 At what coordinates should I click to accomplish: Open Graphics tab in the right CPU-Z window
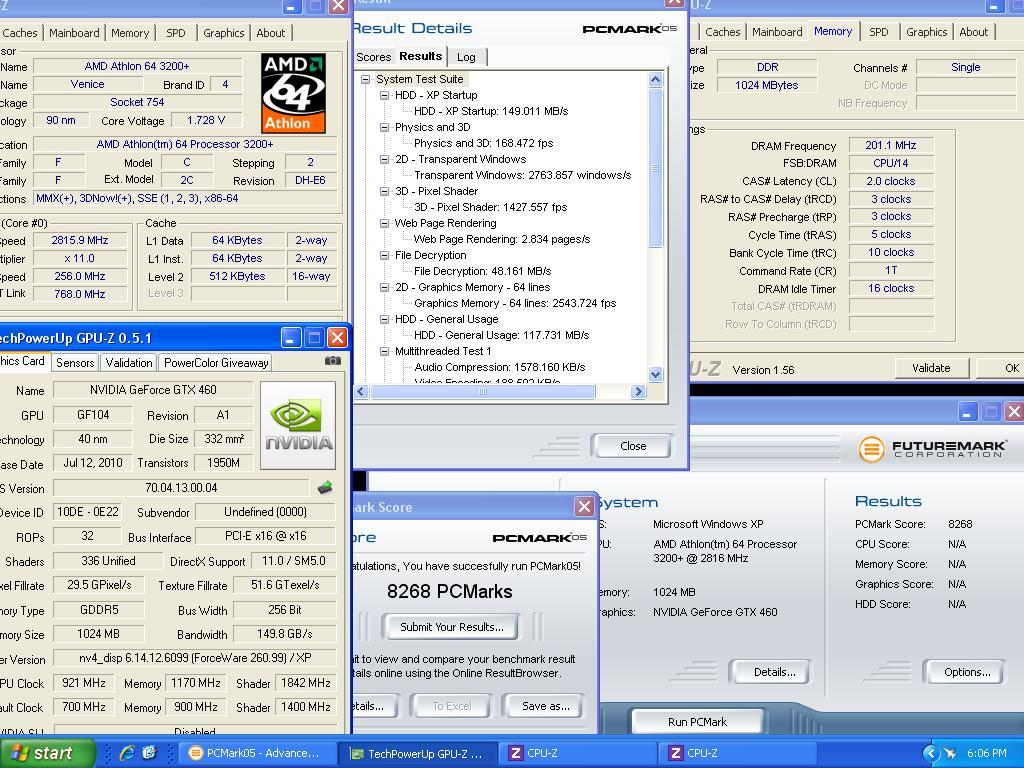pyautogui.click(x=926, y=31)
